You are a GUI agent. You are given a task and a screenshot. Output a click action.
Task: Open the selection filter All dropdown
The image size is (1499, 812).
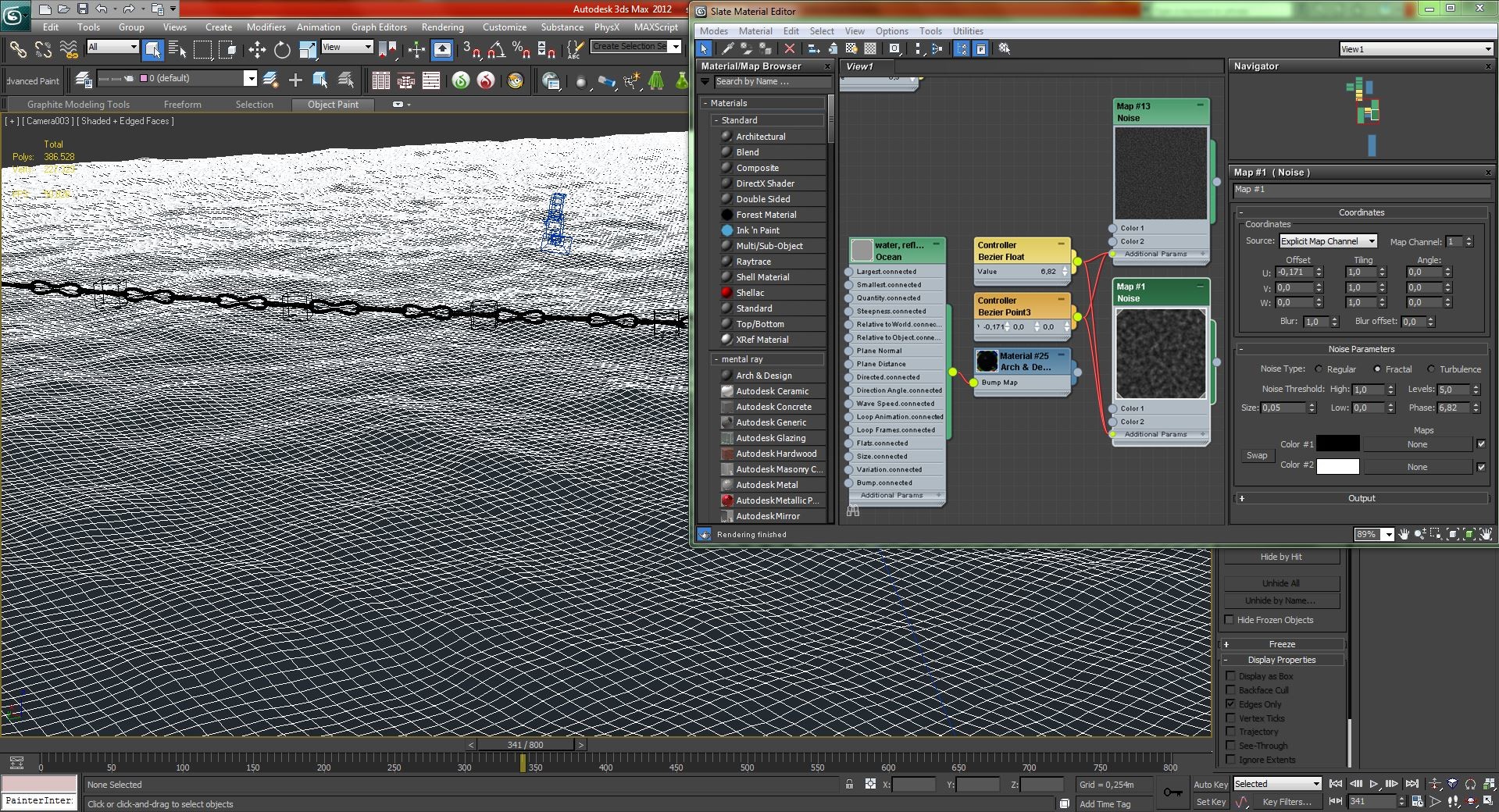point(112,47)
